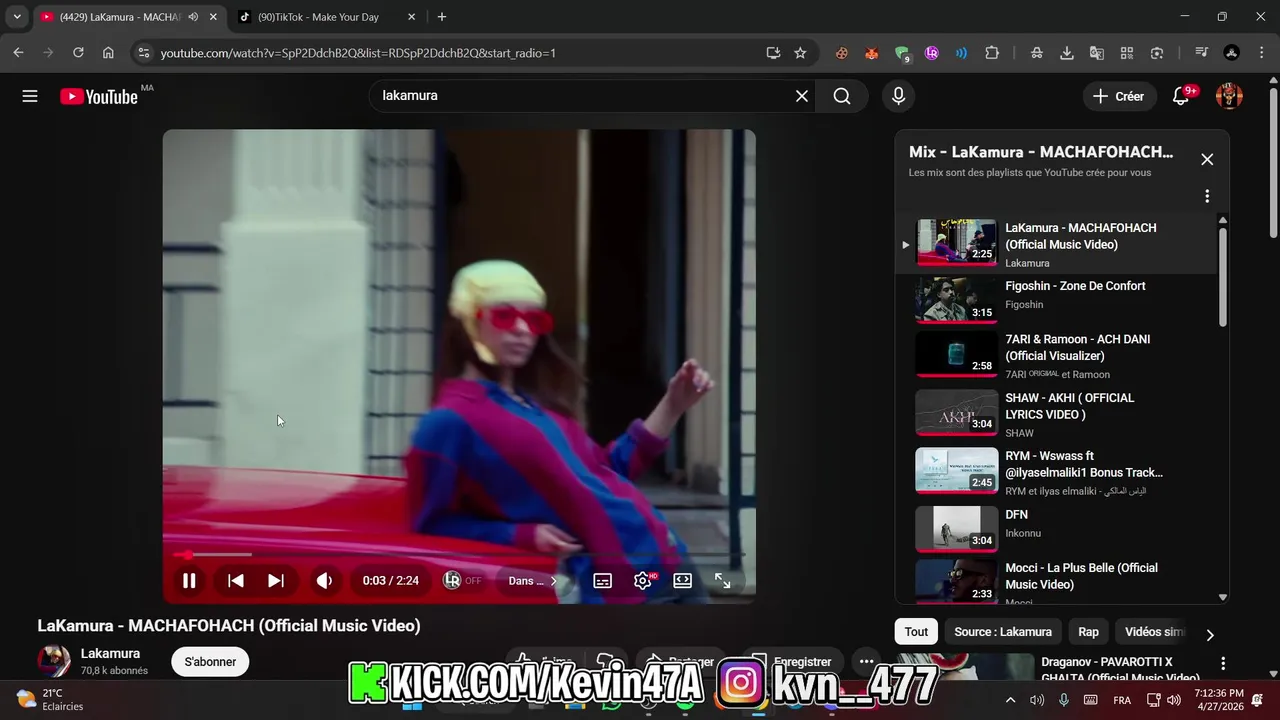Open the video settings gear with HD badge
The height and width of the screenshot is (720, 1280).
643,581
